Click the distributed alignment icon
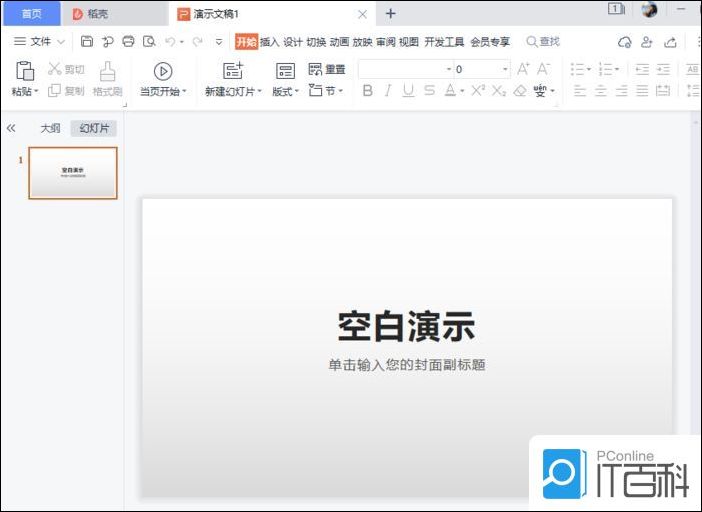This screenshot has width=702, height=512. (663, 91)
